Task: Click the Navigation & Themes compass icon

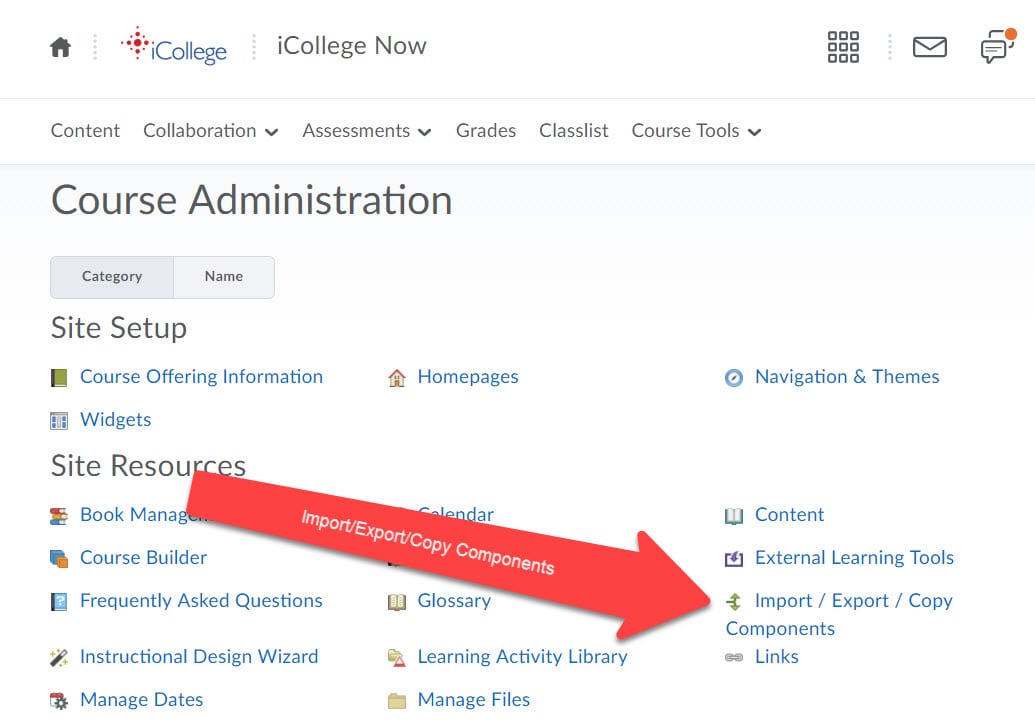Action: point(734,378)
